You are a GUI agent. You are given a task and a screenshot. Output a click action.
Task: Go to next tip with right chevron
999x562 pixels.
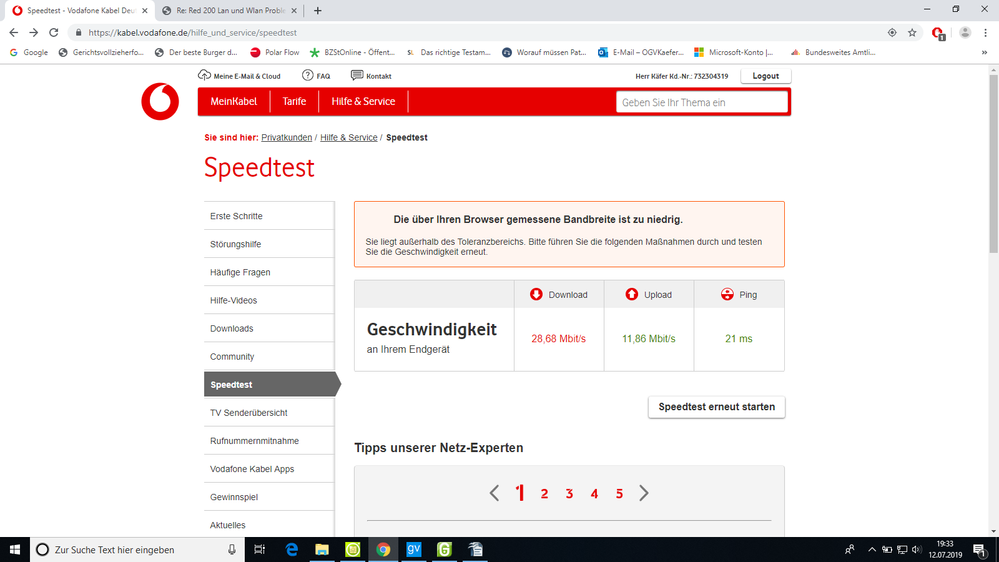644,493
